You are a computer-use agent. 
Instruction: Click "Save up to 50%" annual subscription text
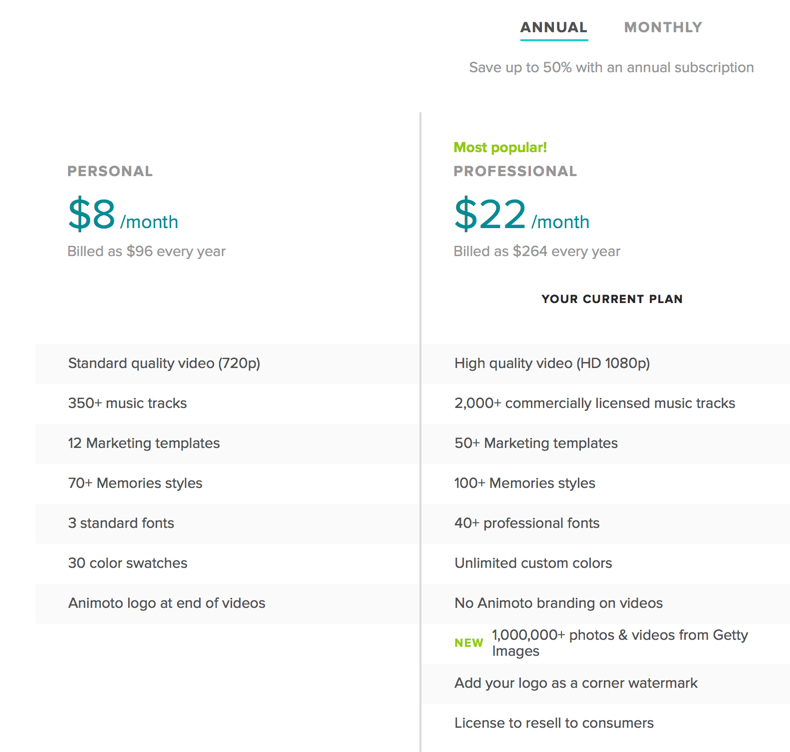click(611, 68)
